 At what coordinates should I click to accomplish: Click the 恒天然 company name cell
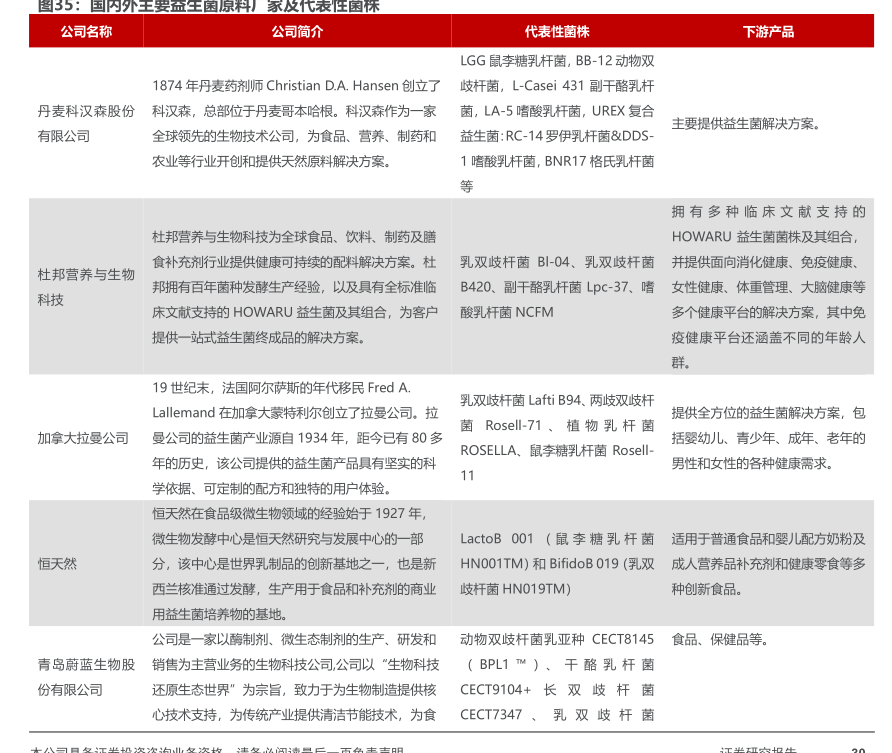click(x=57, y=564)
